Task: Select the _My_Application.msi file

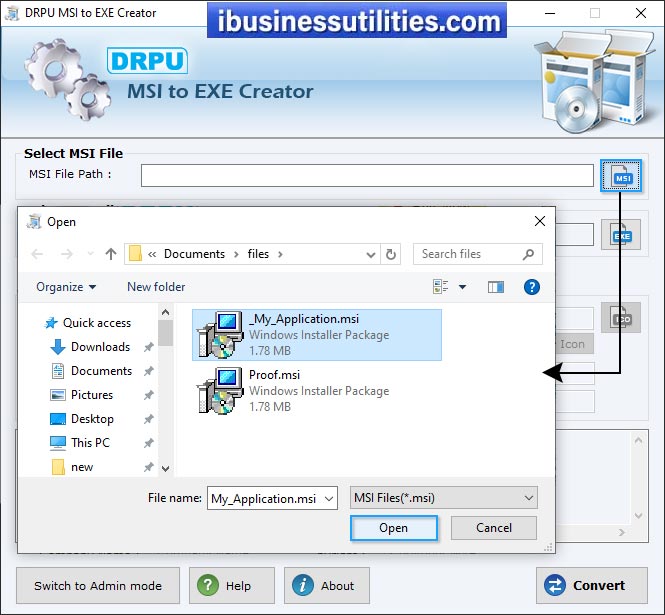Action: point(317,335)
